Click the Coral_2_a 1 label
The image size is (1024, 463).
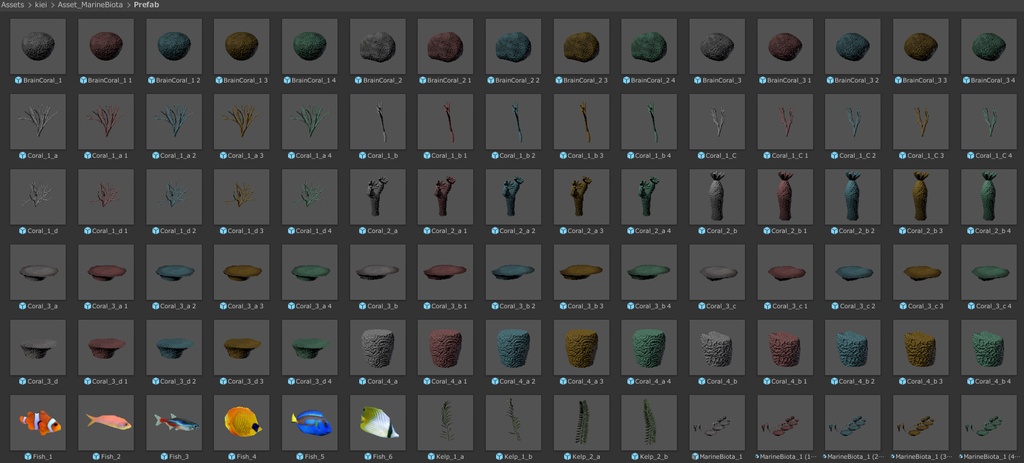(450, 231)
